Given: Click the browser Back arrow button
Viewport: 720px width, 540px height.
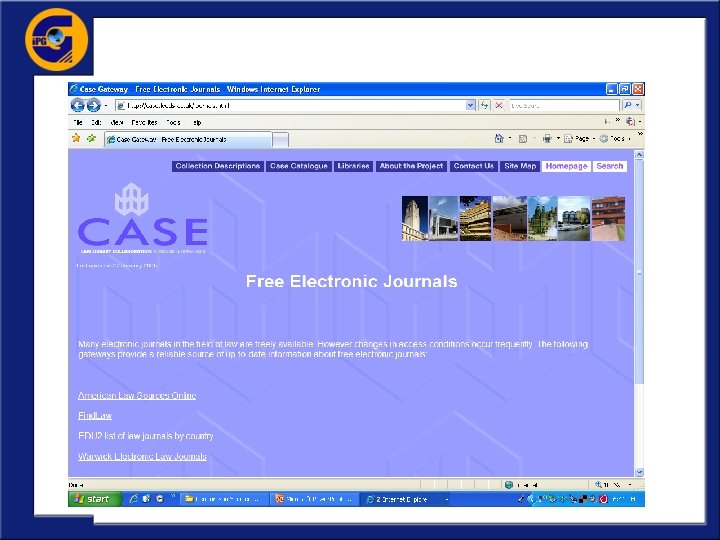Looking at the screenshot, I should [x=78, y=106].
